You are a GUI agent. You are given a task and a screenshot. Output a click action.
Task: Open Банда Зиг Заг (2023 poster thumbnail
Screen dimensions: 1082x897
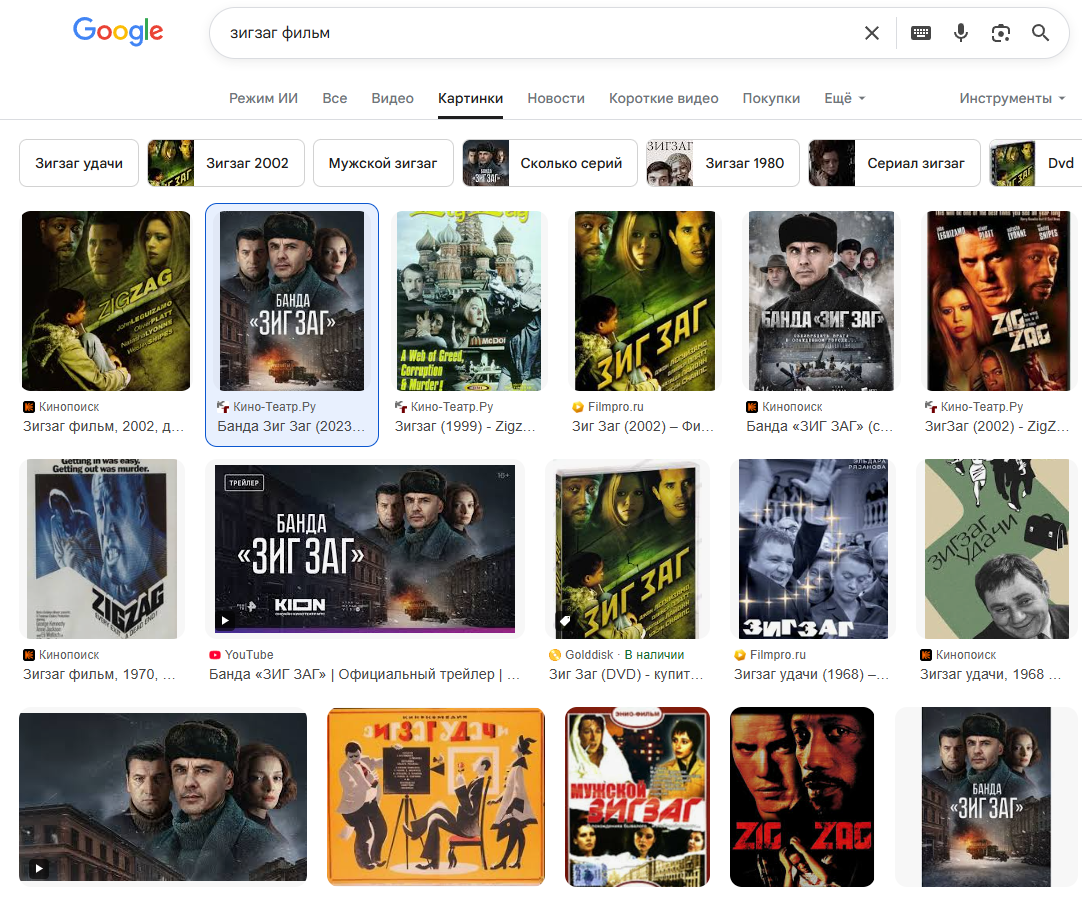click(x=292, y=301)
